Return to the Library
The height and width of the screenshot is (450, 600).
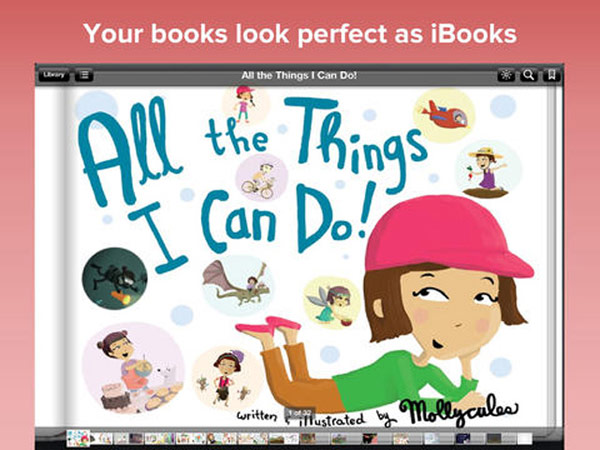point(54,75)
